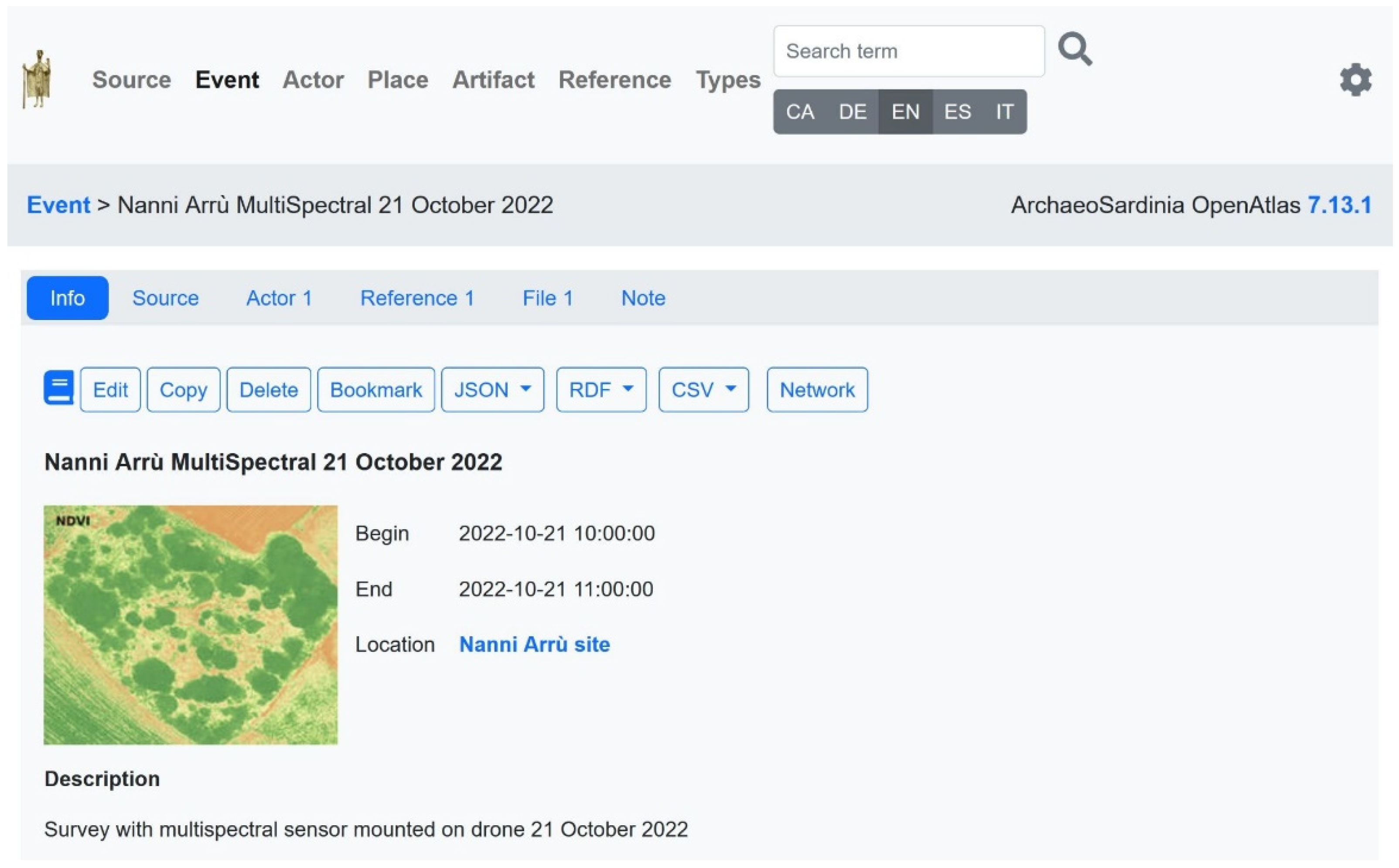Screen dimensions: 1399x868
Task: Open the Actor 1 tab
Action: [279, 298]
